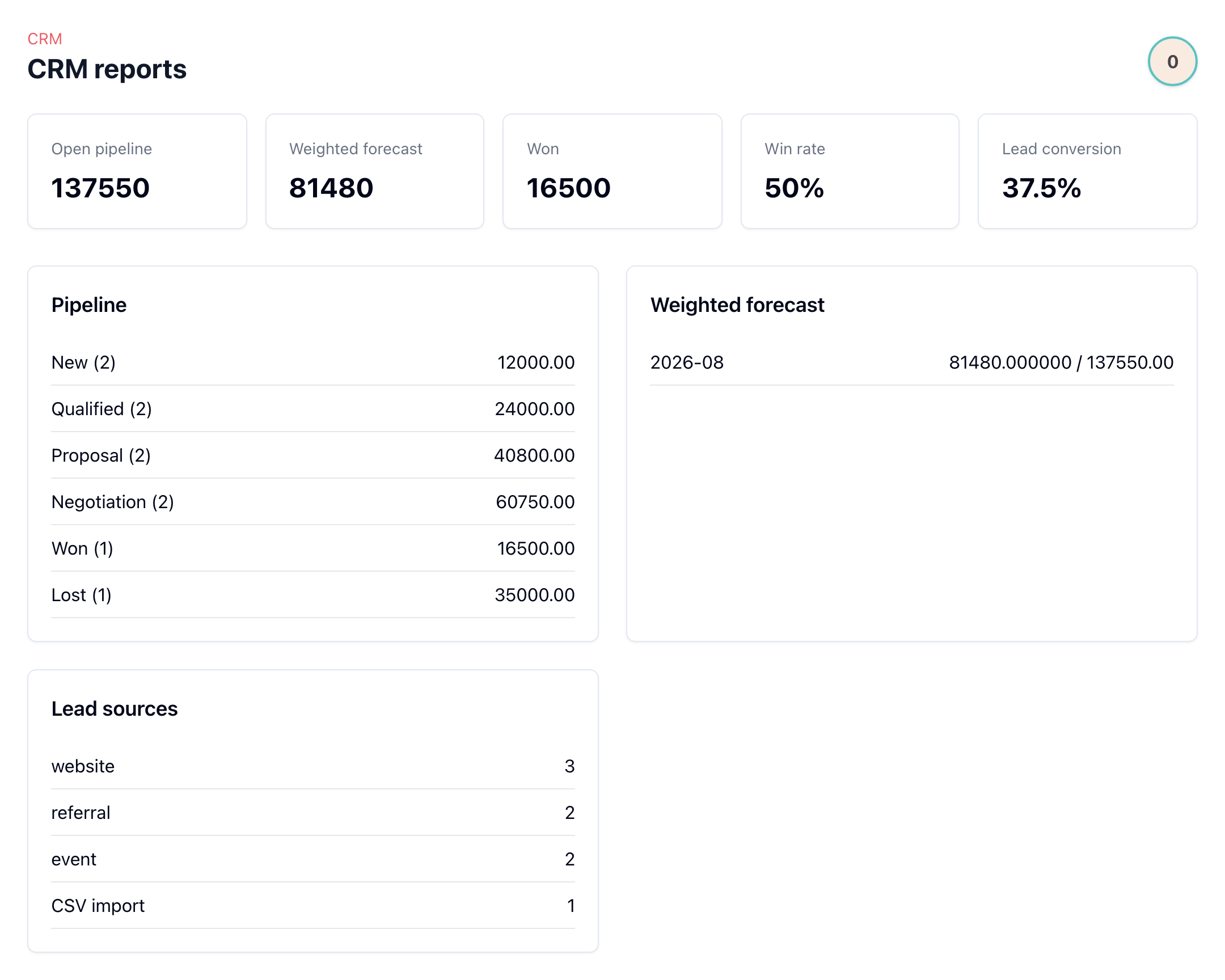Screen dimensions: 1225x980
Task: Select the Open pipeline summary card
Action: click(x=137, y=171)
